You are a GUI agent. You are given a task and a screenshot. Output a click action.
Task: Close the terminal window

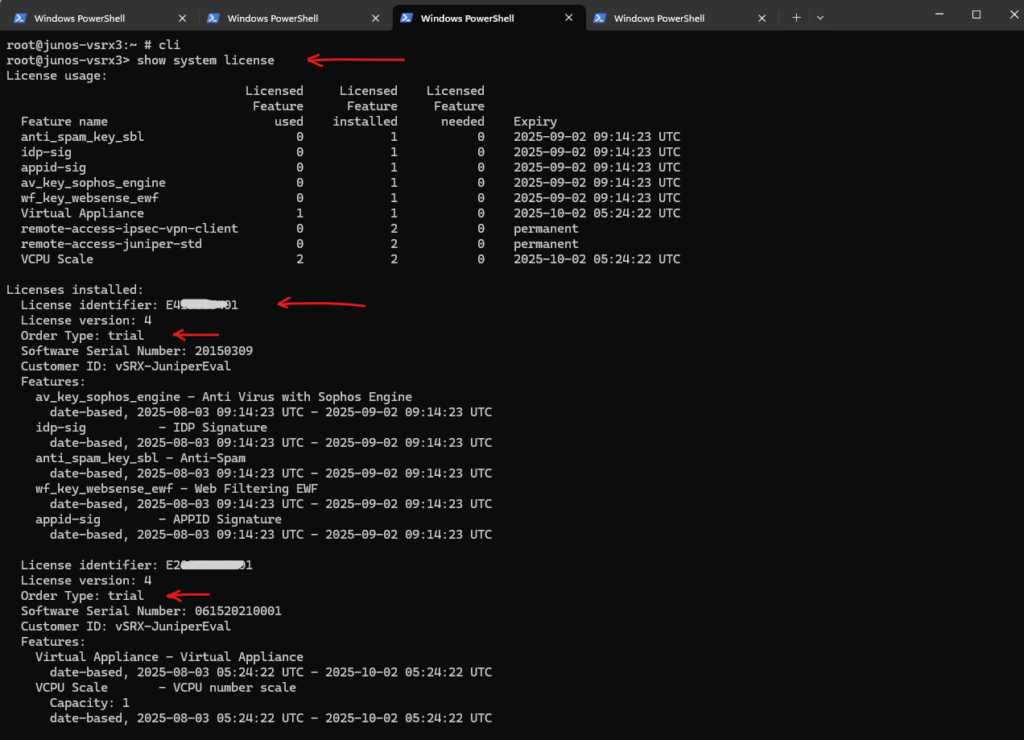coord(1014,14)
